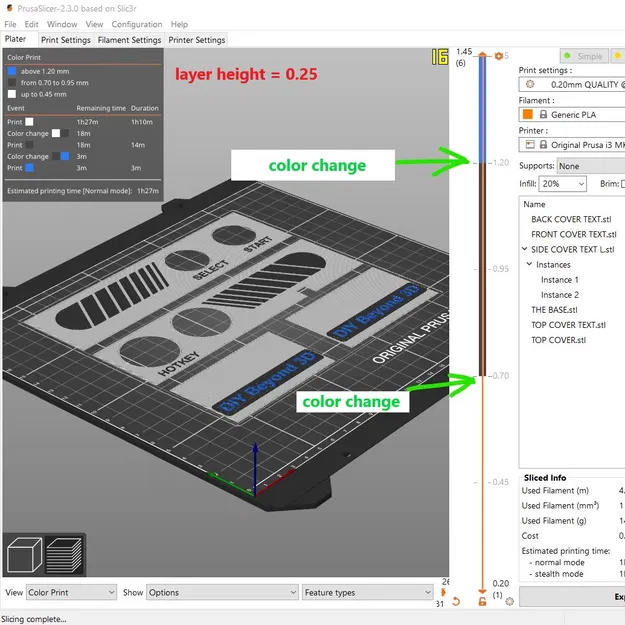Select Instance 2 in object list
625x625 pixels.
click(560, 295)
